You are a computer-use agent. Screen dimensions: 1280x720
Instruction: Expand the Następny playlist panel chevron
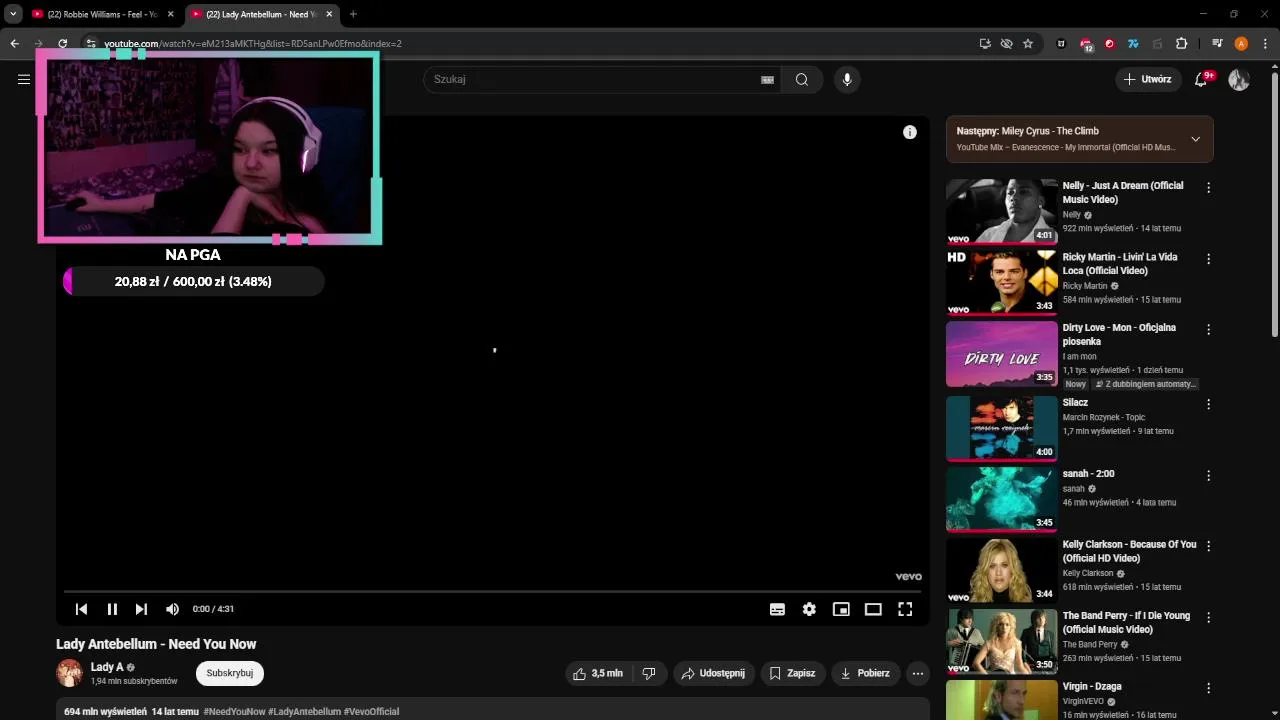[x=1195, y=139]
